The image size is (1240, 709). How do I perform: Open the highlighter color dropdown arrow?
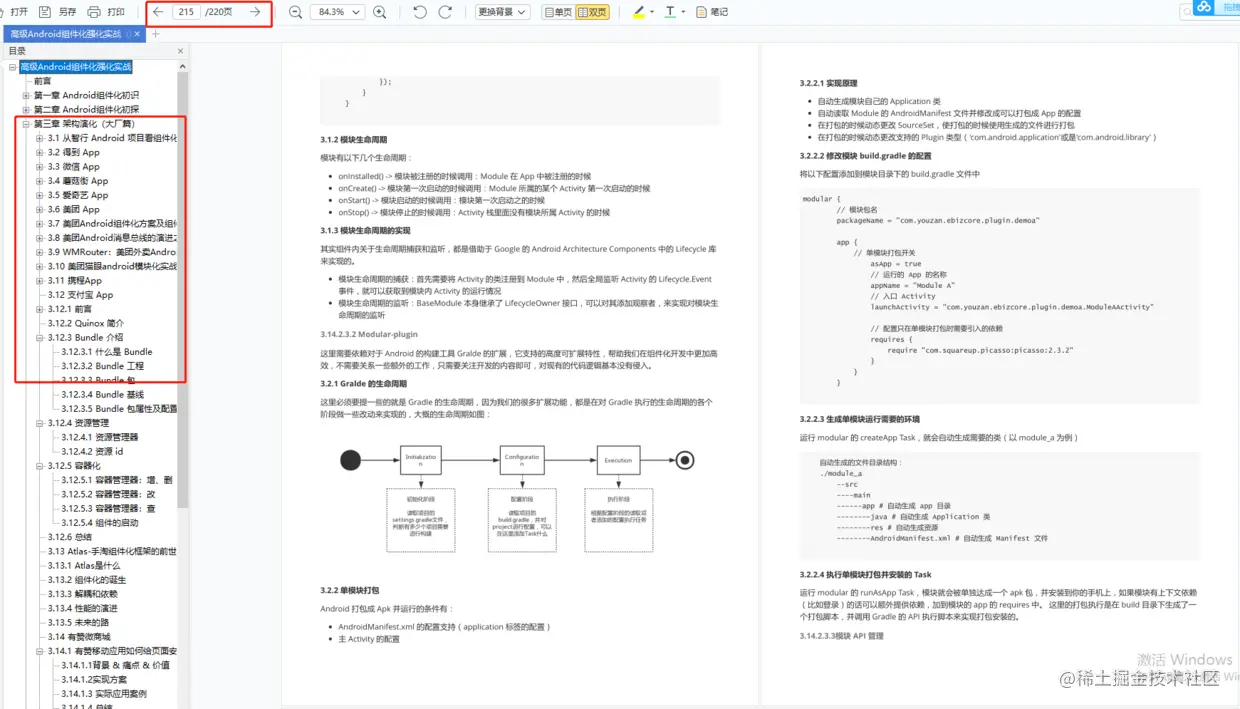point(652,12)
